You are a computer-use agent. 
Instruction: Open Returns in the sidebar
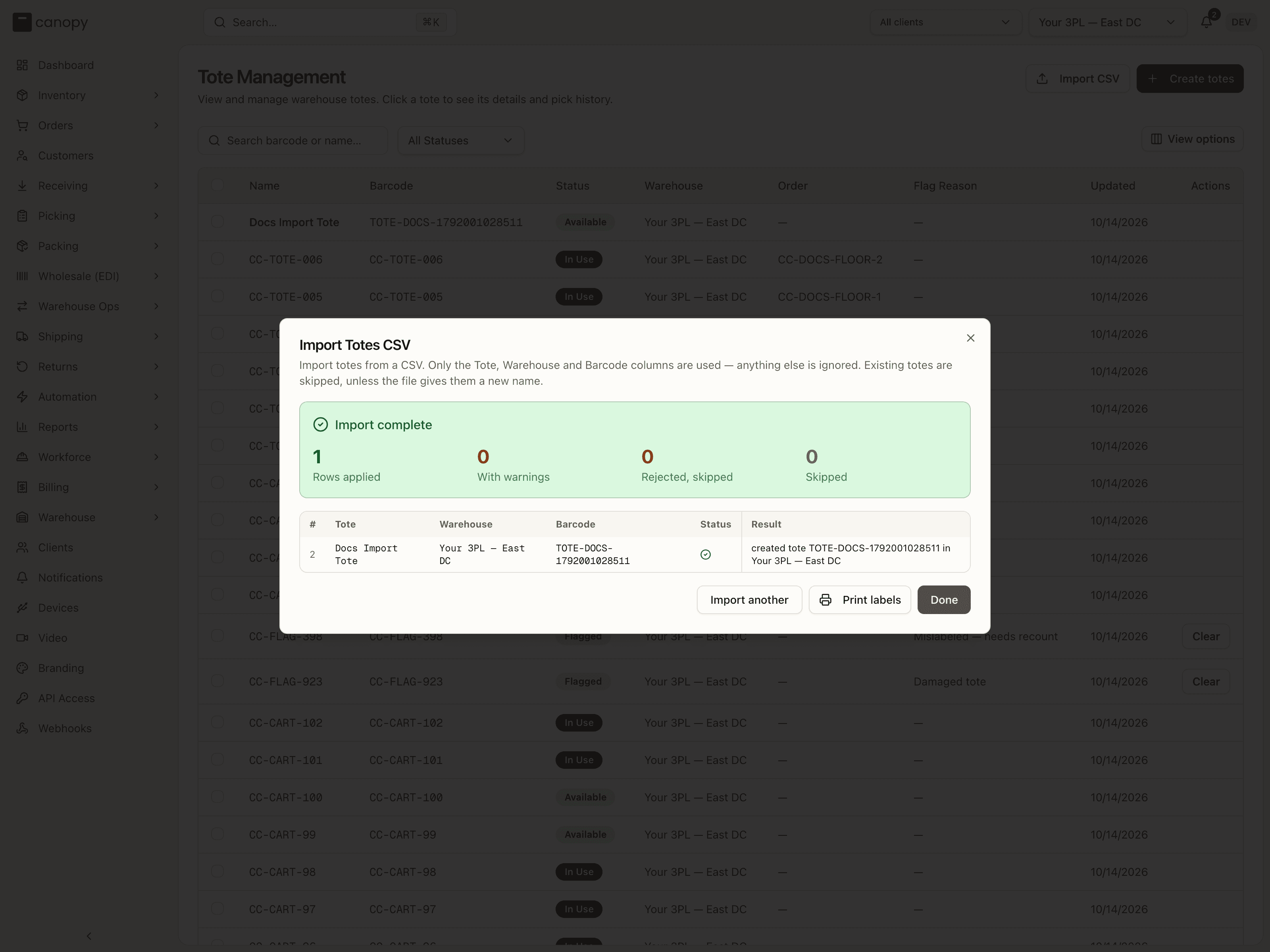[x=88, y=367]
